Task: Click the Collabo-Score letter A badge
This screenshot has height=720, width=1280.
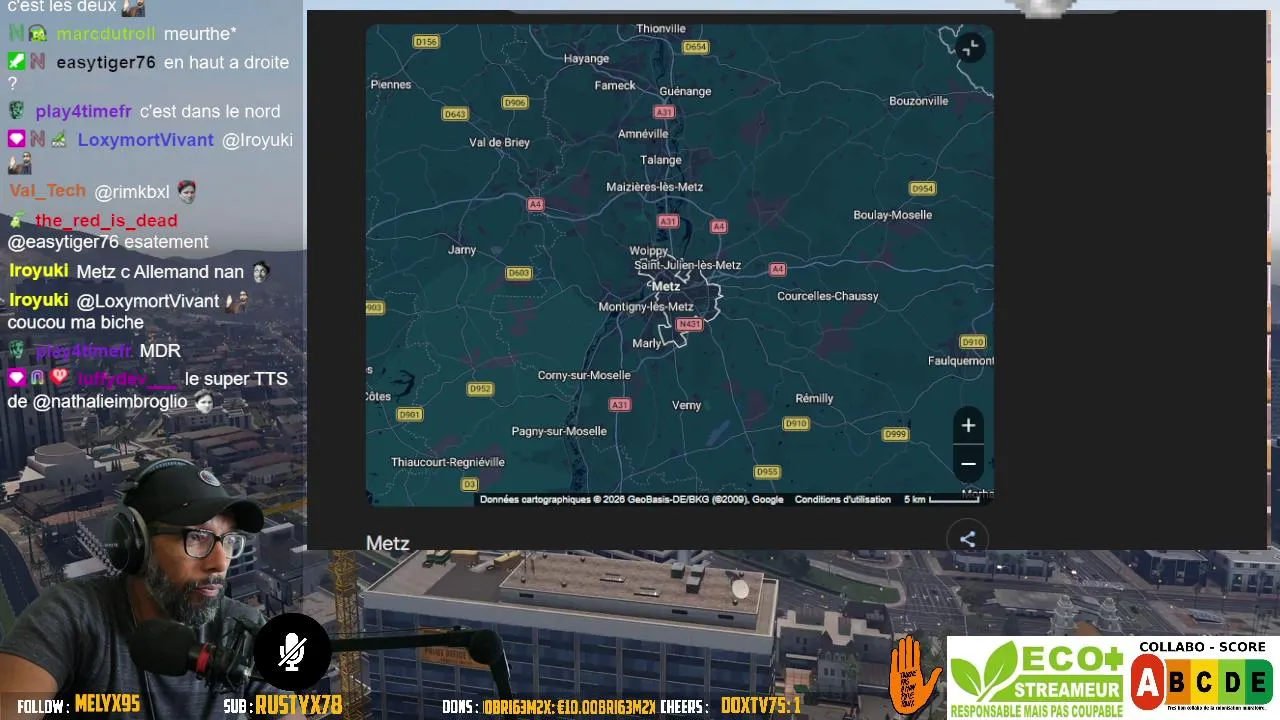Action: click(1146, 683)
